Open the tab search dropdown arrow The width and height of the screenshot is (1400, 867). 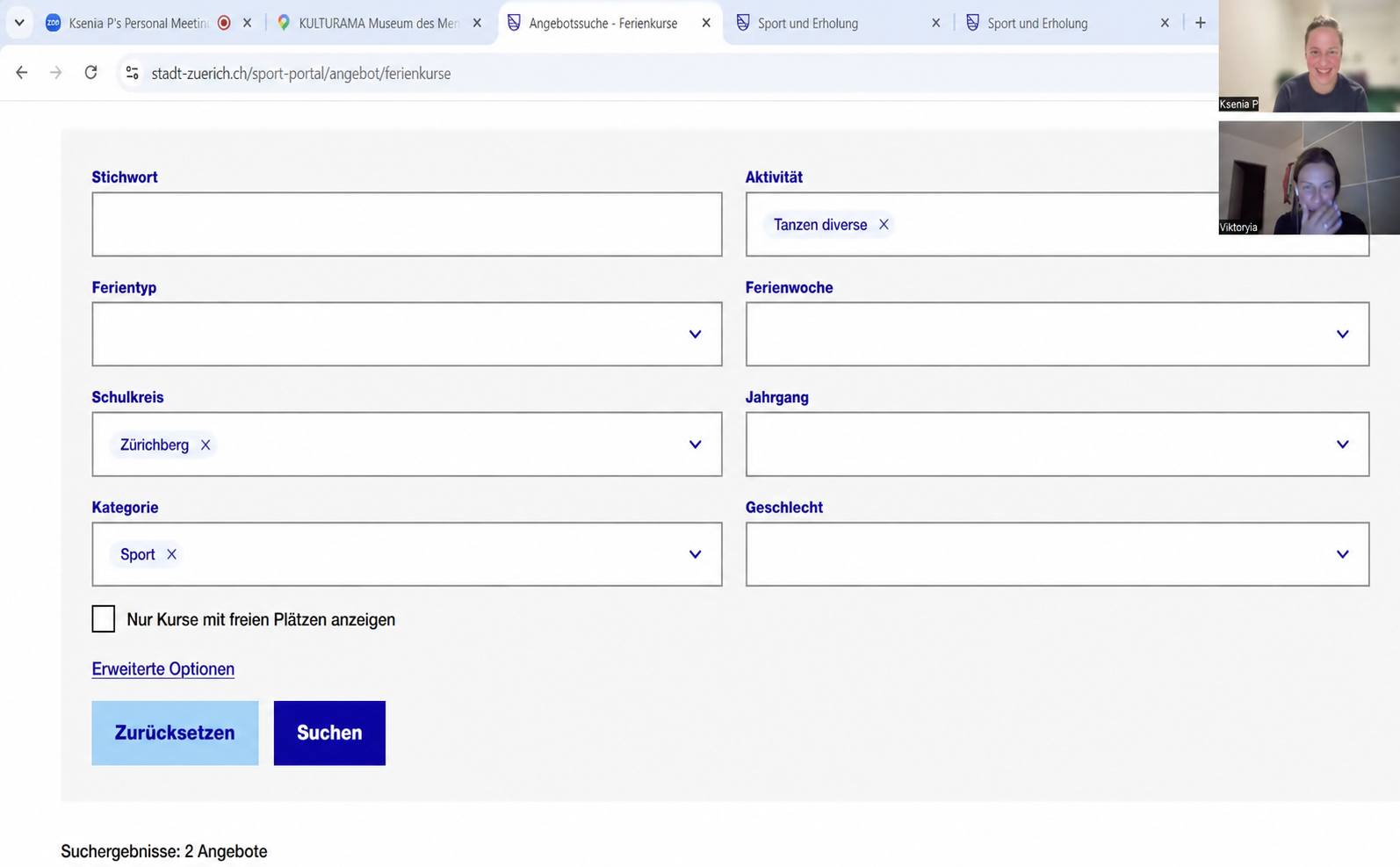tap(19, 23)
